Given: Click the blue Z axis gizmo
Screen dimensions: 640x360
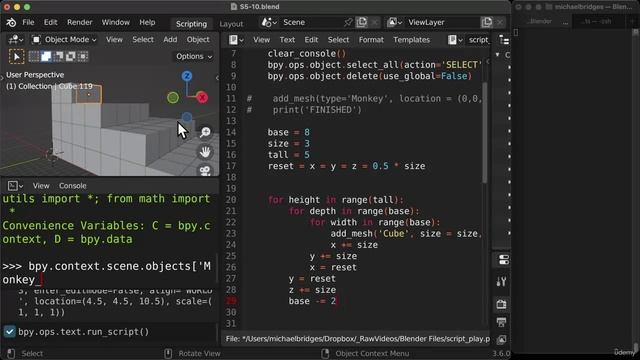Looking at the screenshot, I should click(x=187, y=76).
